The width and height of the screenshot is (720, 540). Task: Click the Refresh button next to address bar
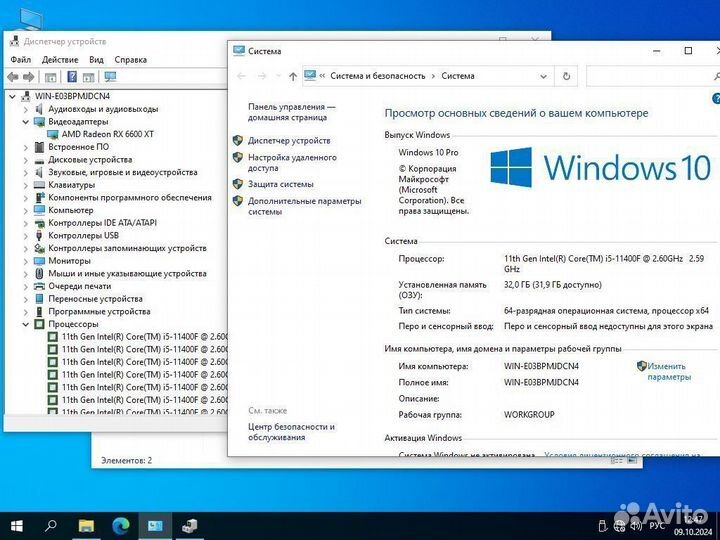click(x=566, y=76)
